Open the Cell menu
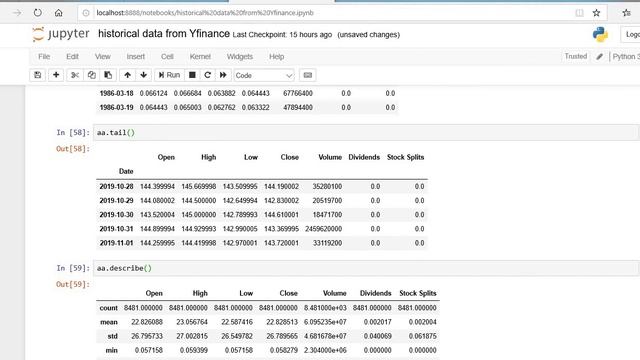 (167, 57)
